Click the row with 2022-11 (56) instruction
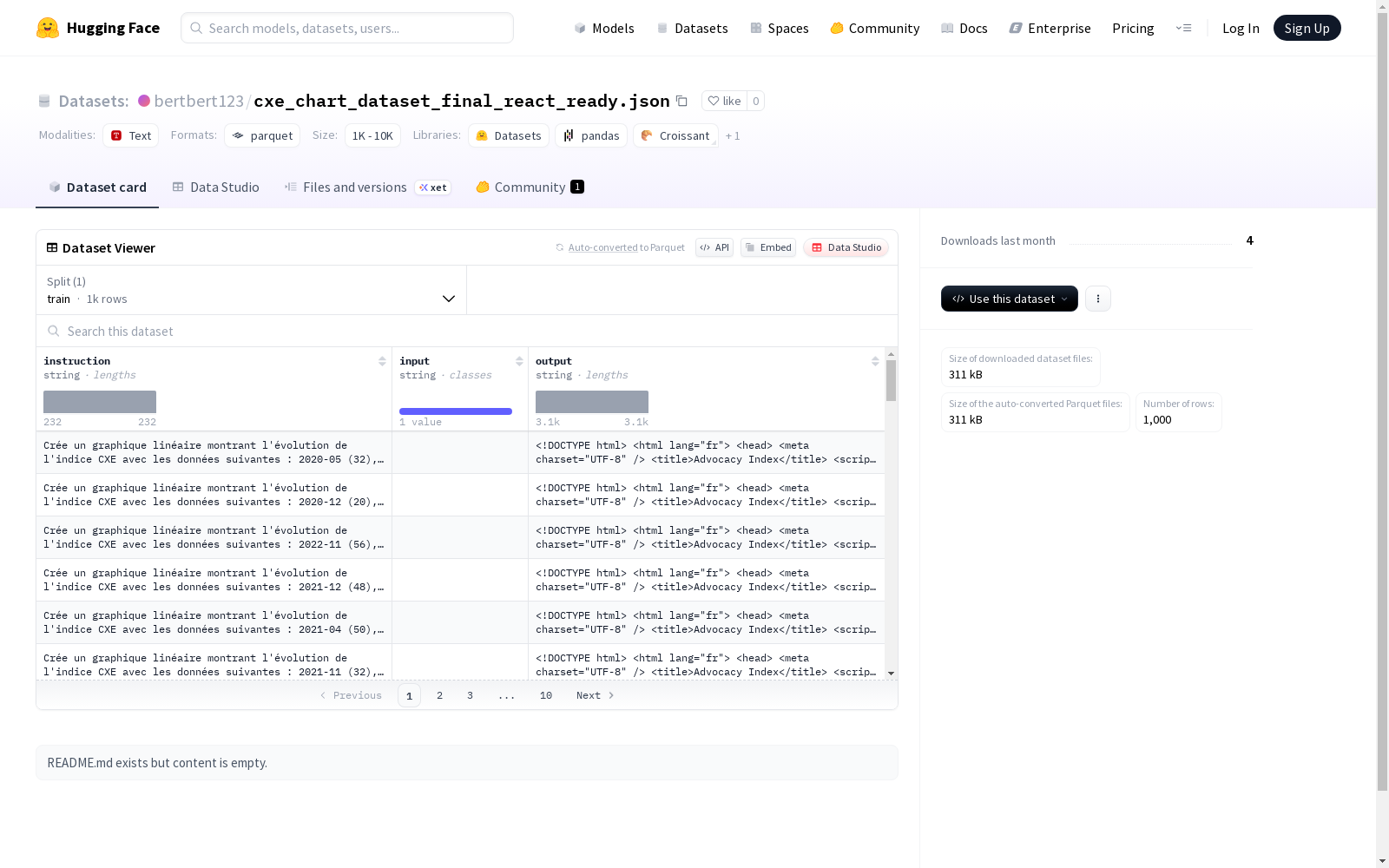The width and height of the screenshot is (1389, 868). click(x=460, y=537)
